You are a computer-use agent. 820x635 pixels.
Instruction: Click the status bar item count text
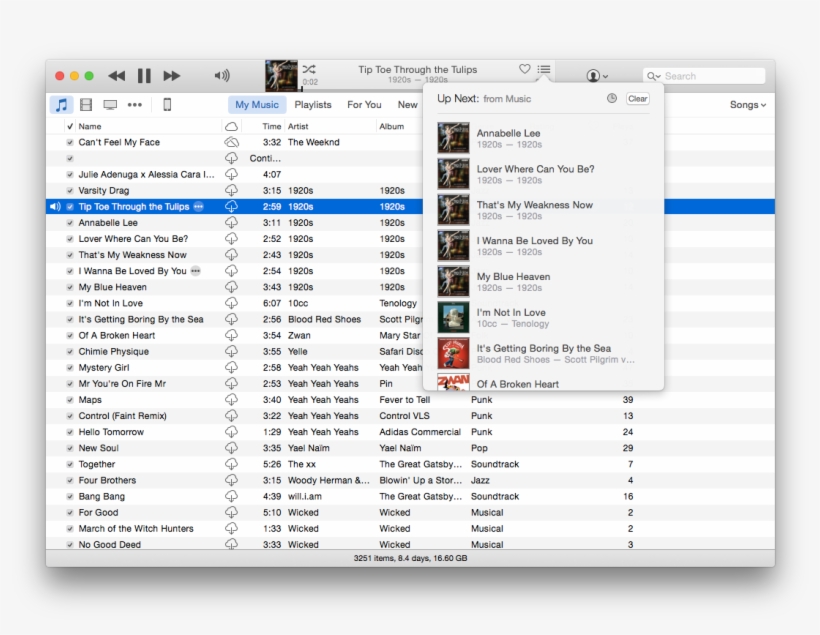pyautogui.click(x=411, y=558)
